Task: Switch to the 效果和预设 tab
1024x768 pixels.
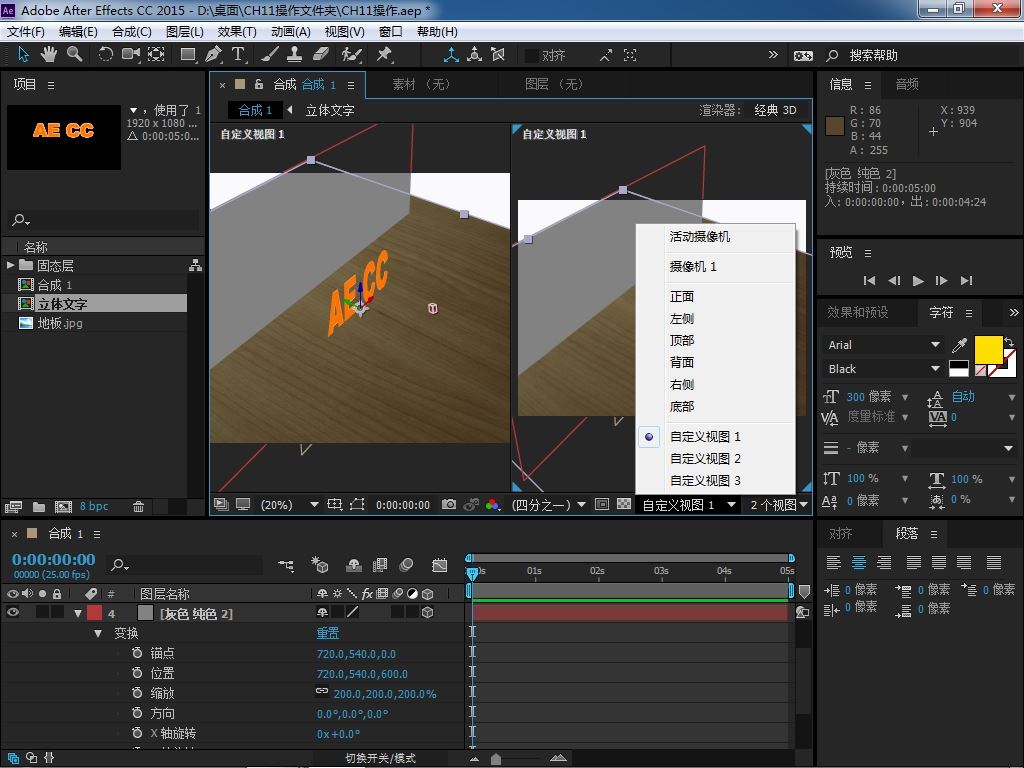Action: [x=857, y=312]
